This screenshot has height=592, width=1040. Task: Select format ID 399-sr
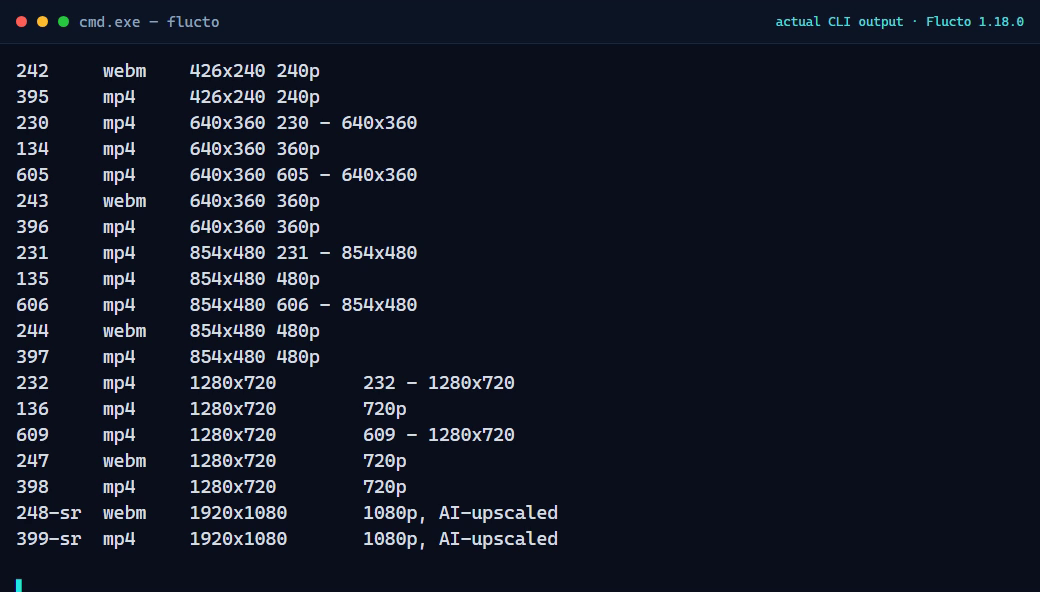coord(48,539)
